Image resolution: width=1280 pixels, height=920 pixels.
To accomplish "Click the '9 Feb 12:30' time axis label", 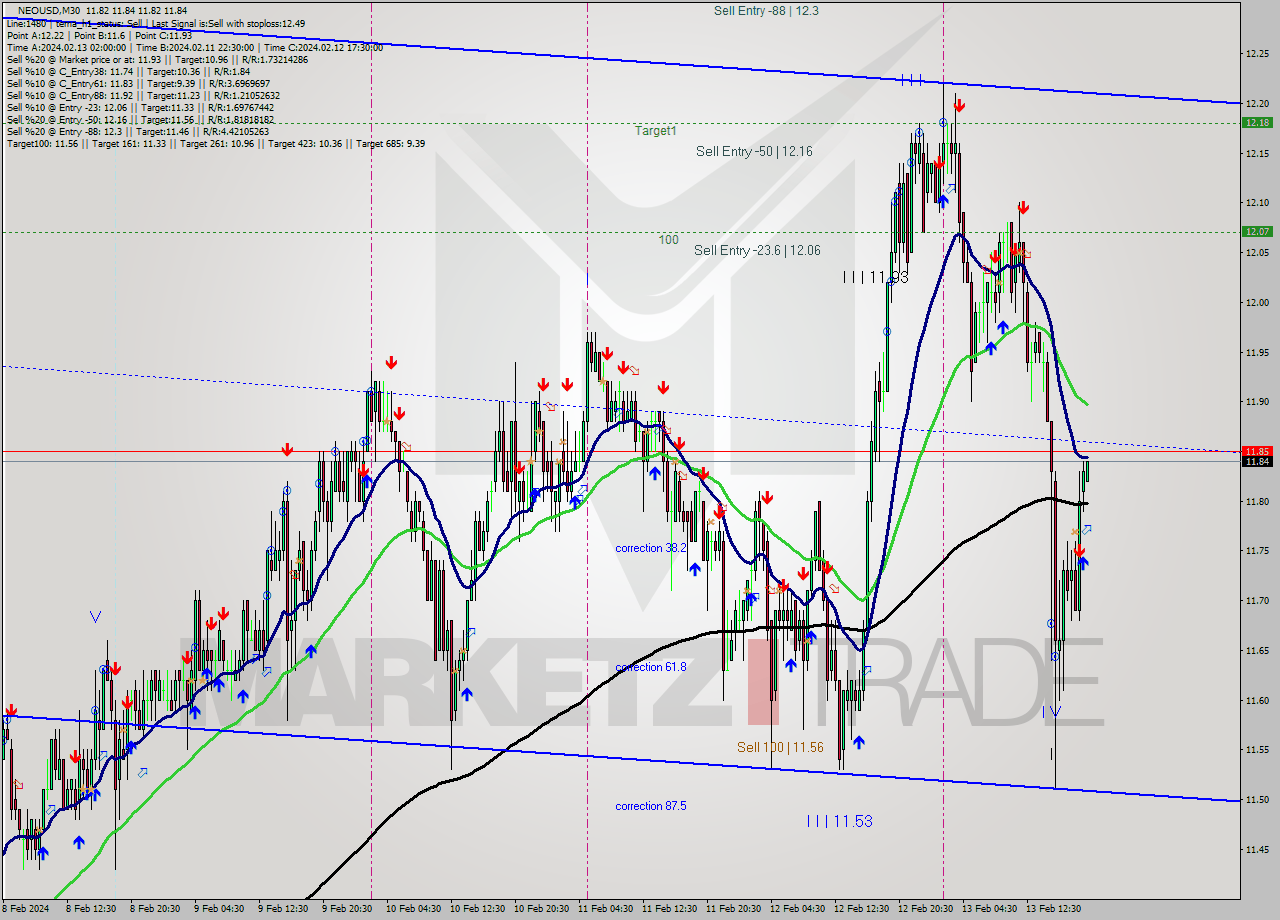I will (282, 909).
